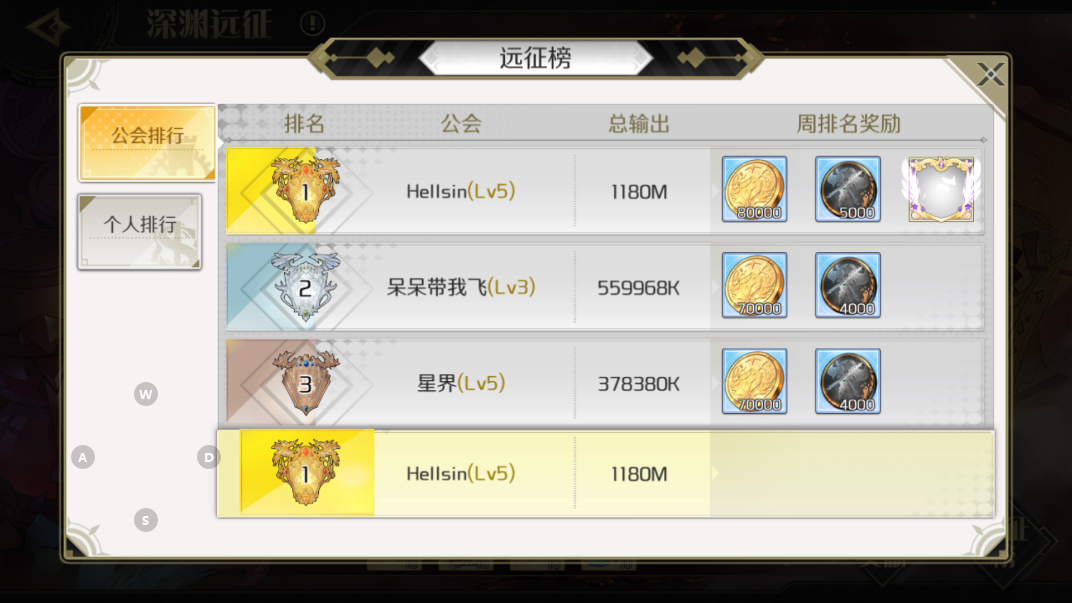Click the info icon next to 深渊远征
1072x603 pixels.
click(x=312, y=24)
